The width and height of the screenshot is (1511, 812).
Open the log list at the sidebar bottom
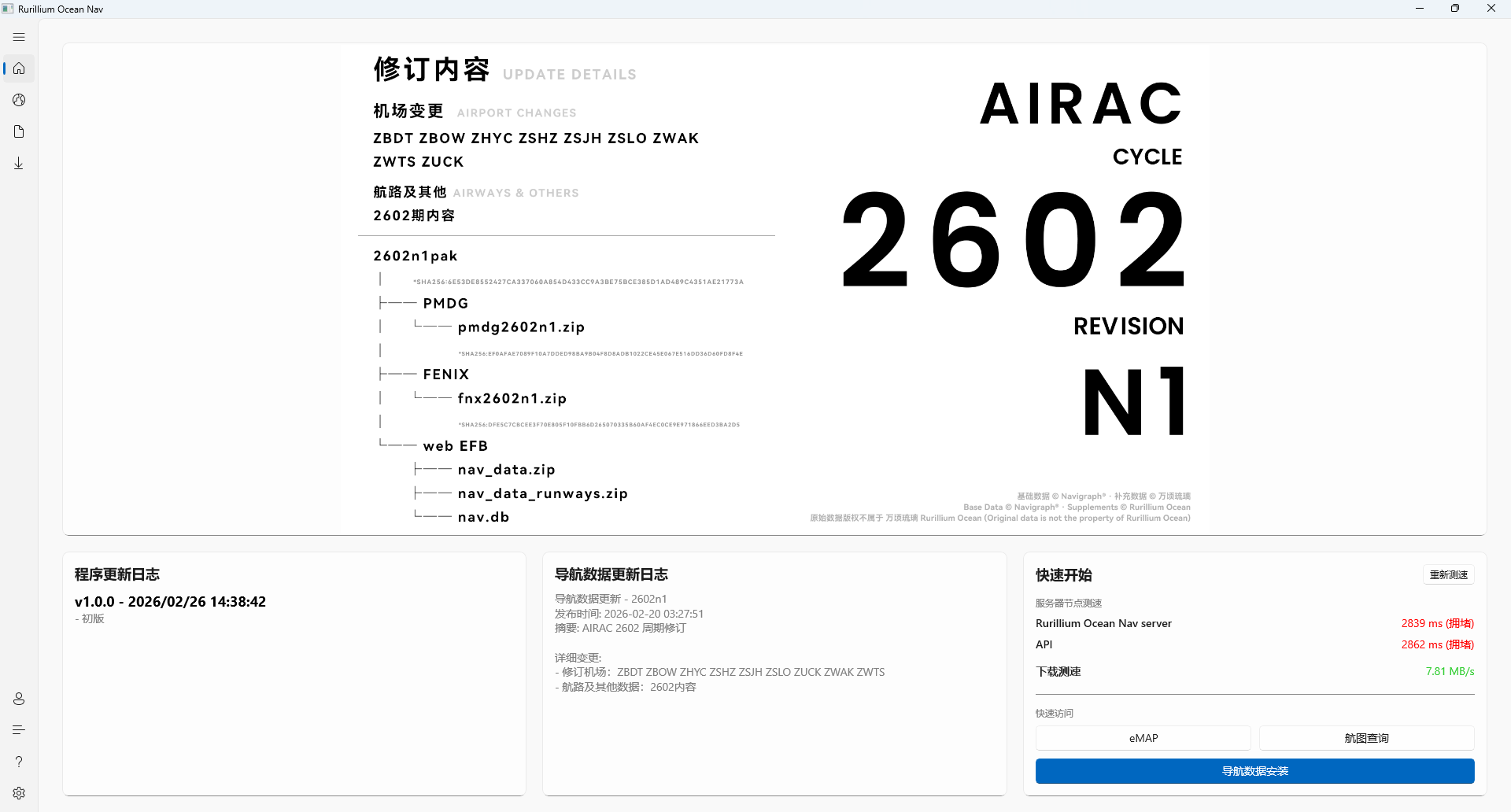[x=19, y=729]
